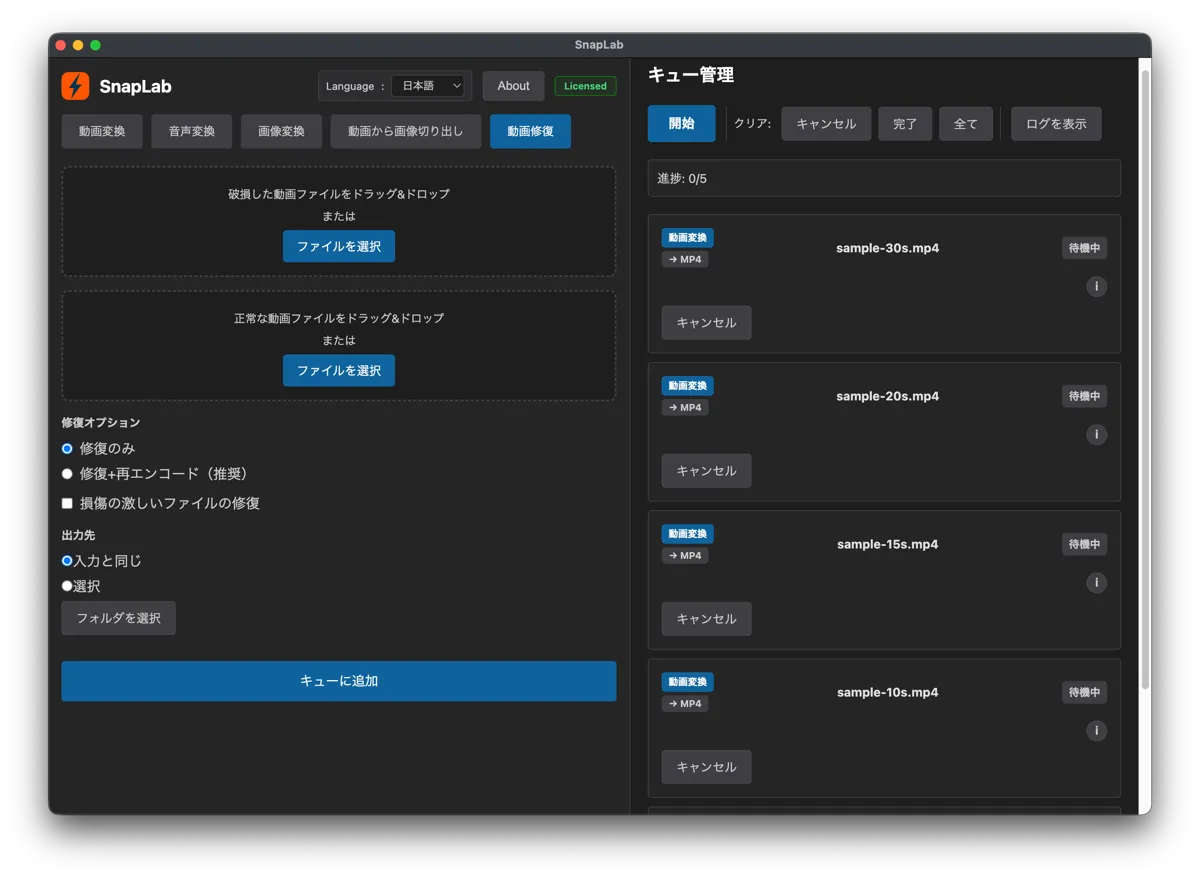The height and width of the screenshot is (879, 1200).
Task: Open info icon on sample-20s.mp4 queue item
Action: coord(1096,434)
